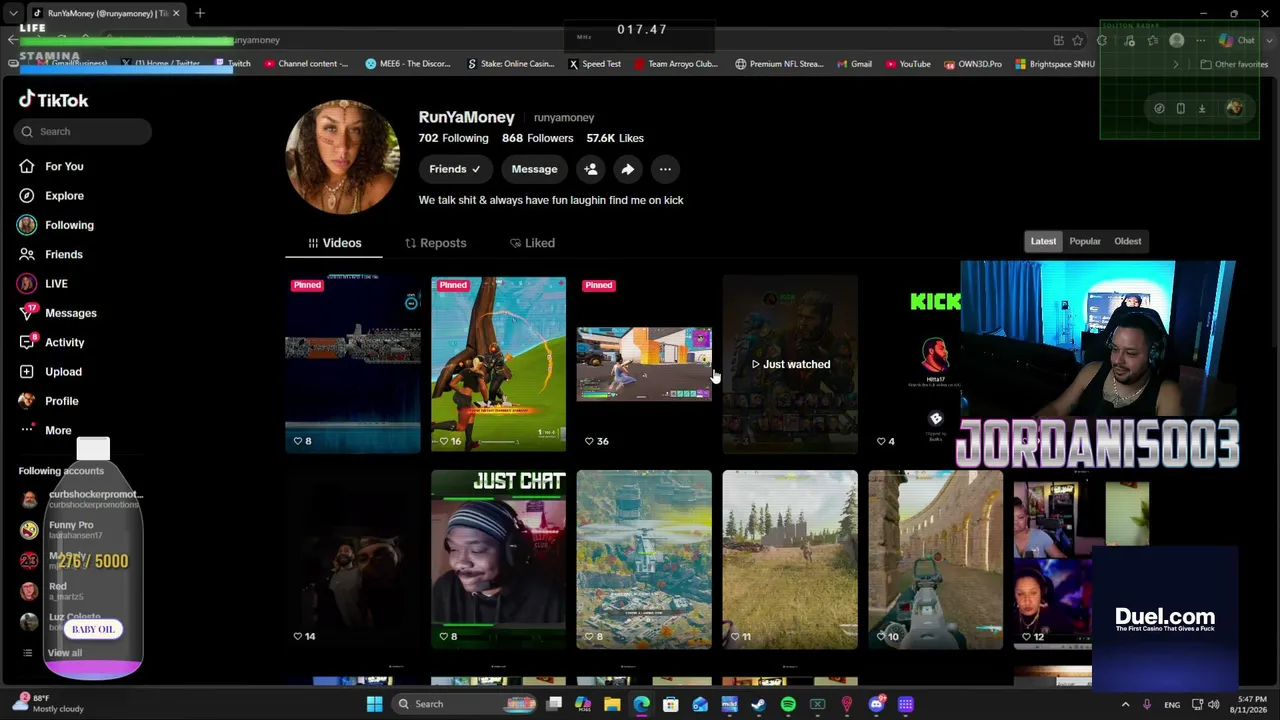Go back in the browser

pos(12,40)
